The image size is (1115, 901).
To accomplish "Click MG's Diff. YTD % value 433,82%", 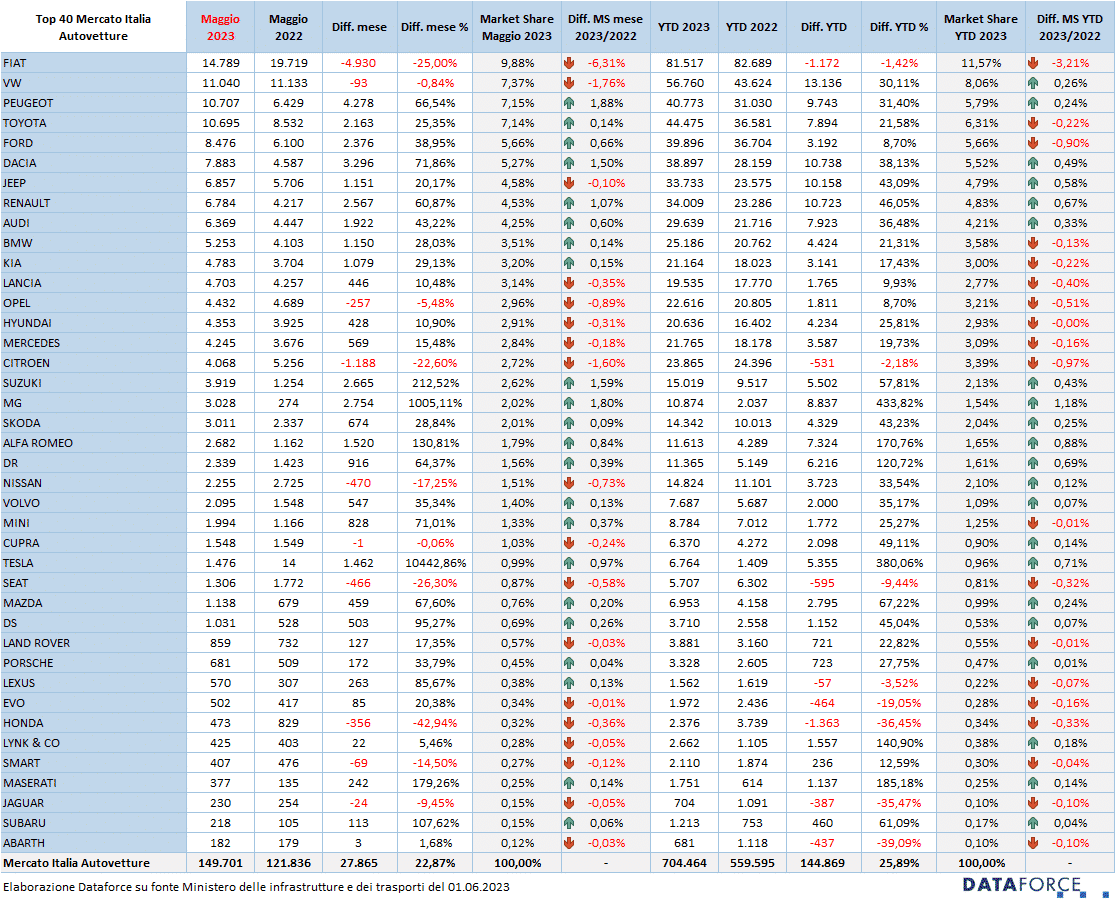I will pos(899,403).
